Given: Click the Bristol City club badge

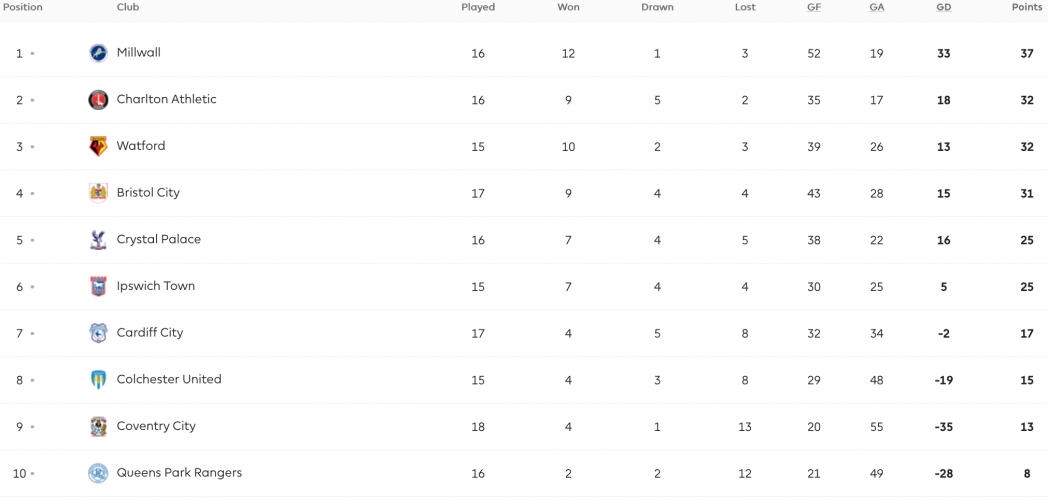Looking at the screenshot, I should (x=98, y=193).
